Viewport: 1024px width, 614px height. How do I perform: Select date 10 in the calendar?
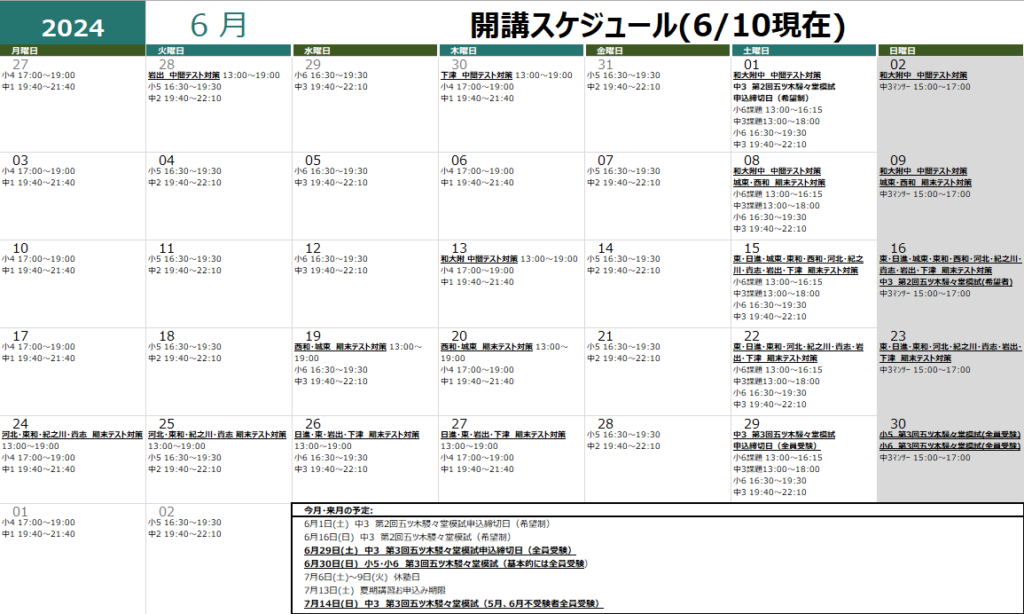pos(20,248)
